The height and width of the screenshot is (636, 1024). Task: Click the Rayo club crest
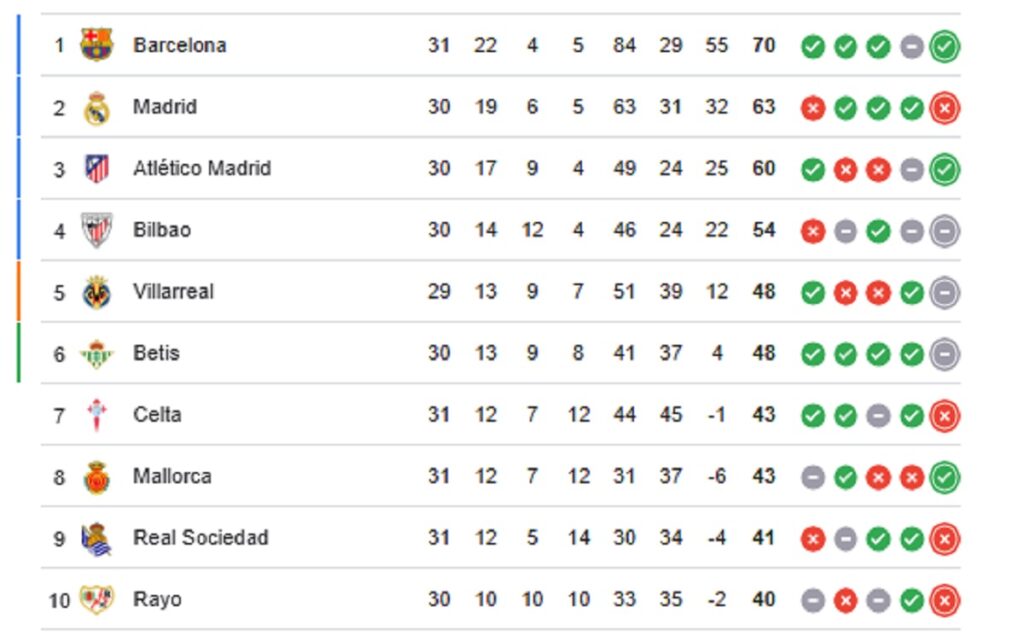click(97, 600)
